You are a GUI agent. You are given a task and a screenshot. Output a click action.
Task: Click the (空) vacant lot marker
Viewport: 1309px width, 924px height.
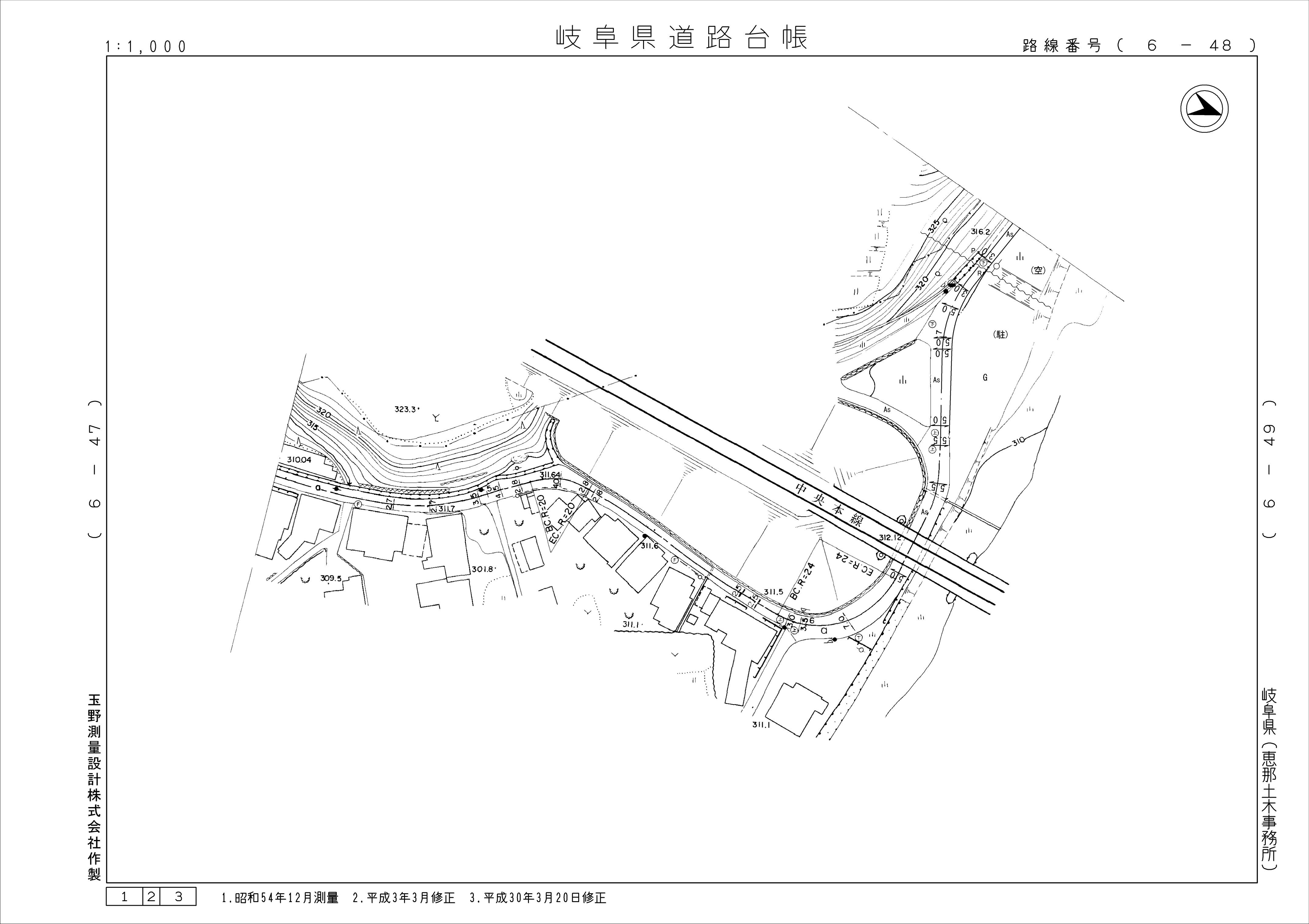click(1039, 270)
